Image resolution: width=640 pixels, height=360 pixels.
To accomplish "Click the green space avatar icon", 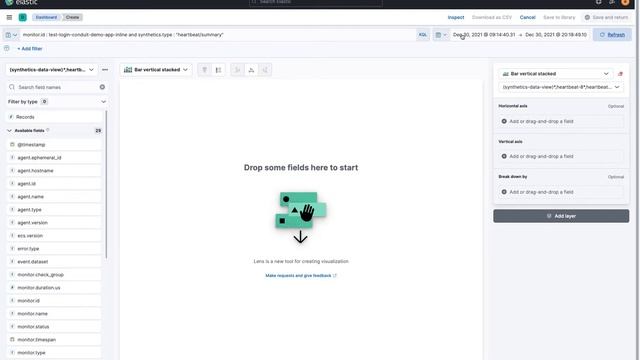I will [x=22, y=18].
